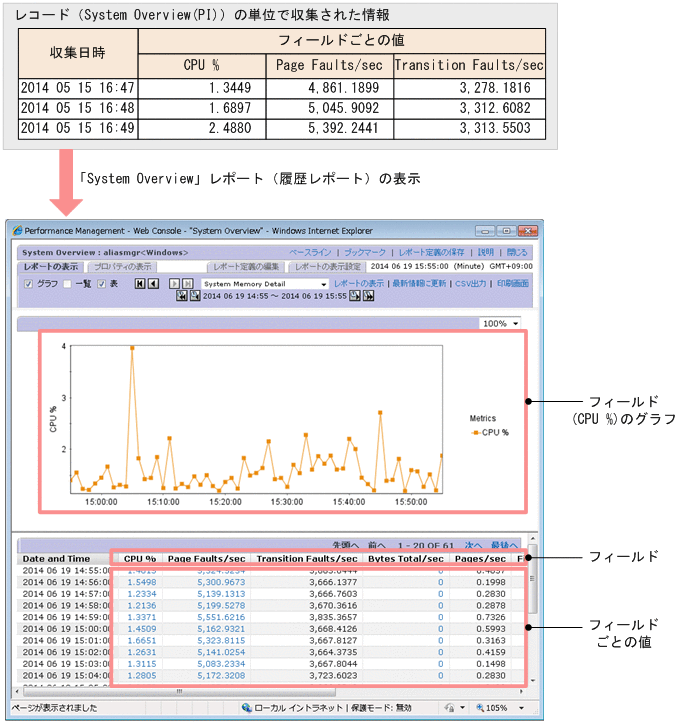
Task: Click Pages/sec value 0.7326
Action: (491, 617)
